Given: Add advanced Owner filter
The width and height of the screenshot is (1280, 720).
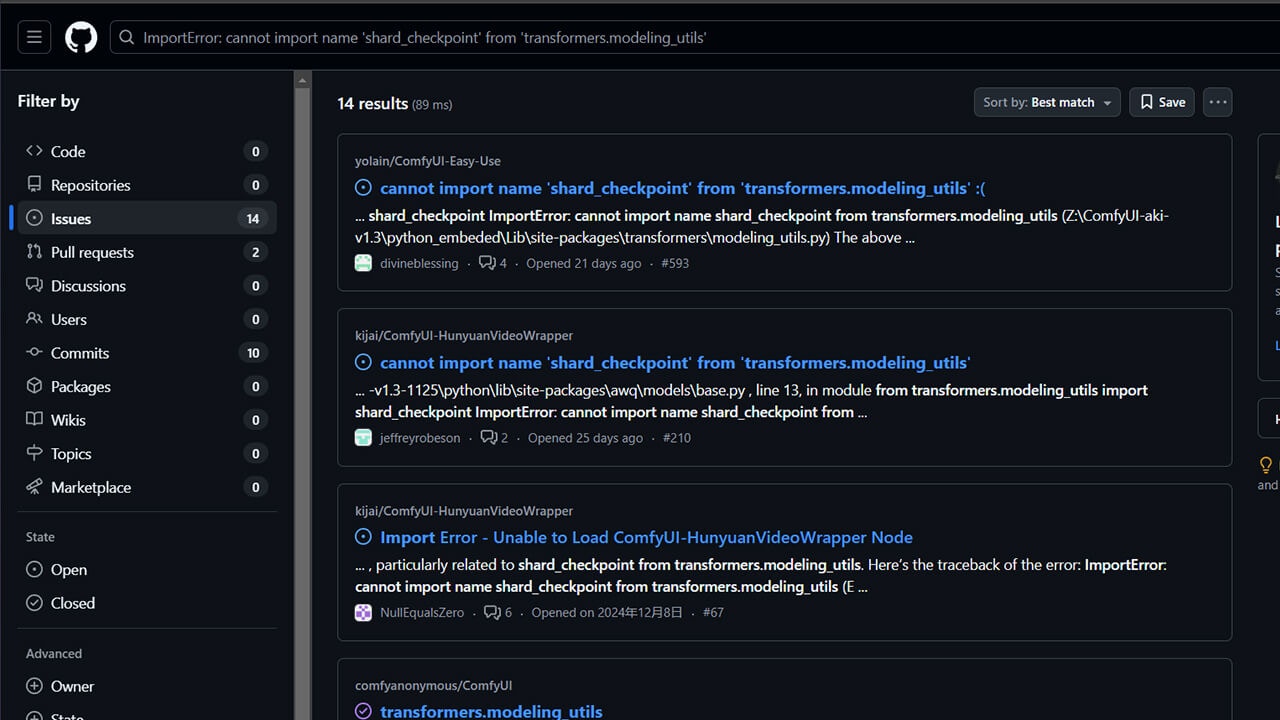Looking at the screenshot, I should [147, 686].
